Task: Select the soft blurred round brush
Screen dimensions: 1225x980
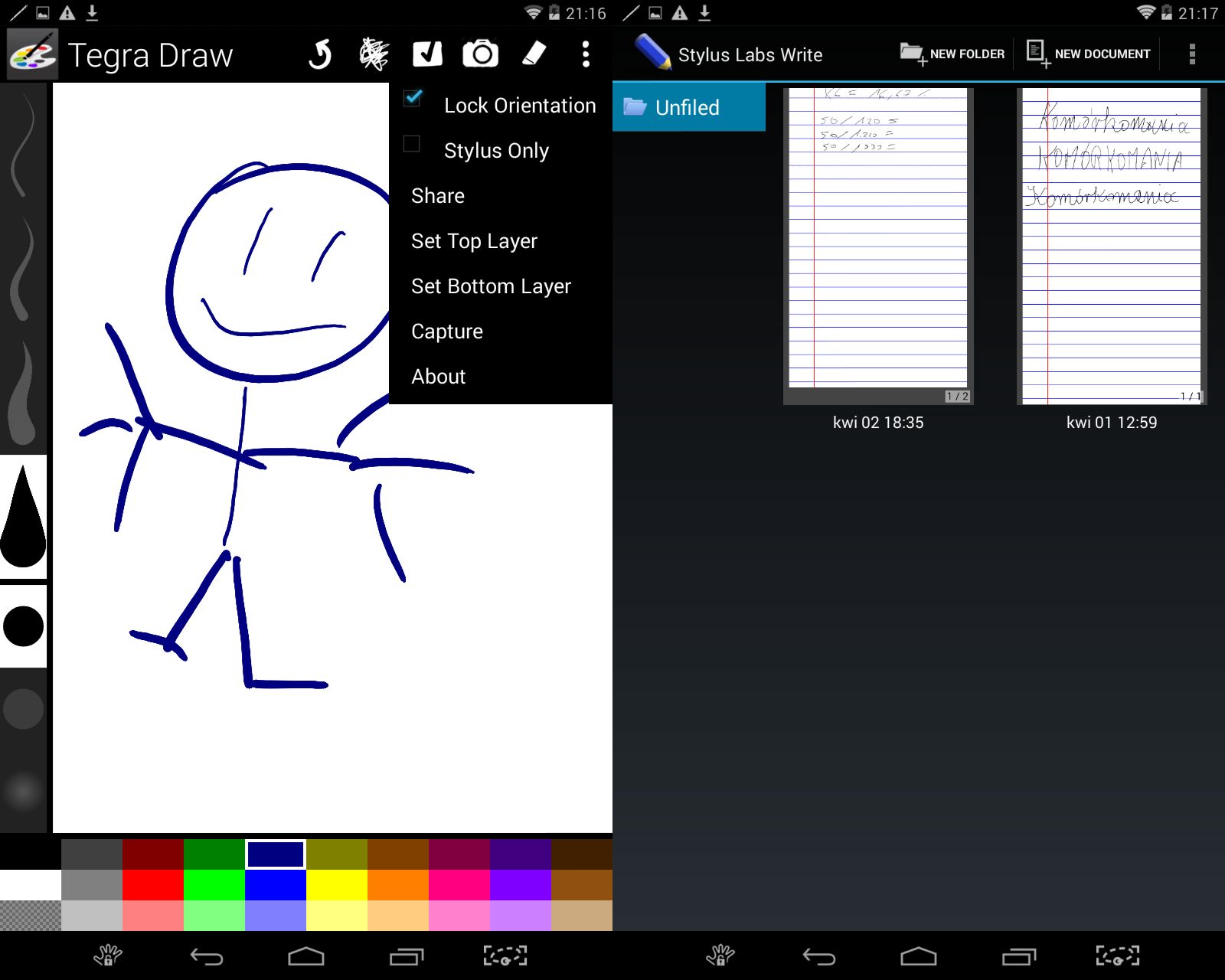Action: tap(23, 790)
